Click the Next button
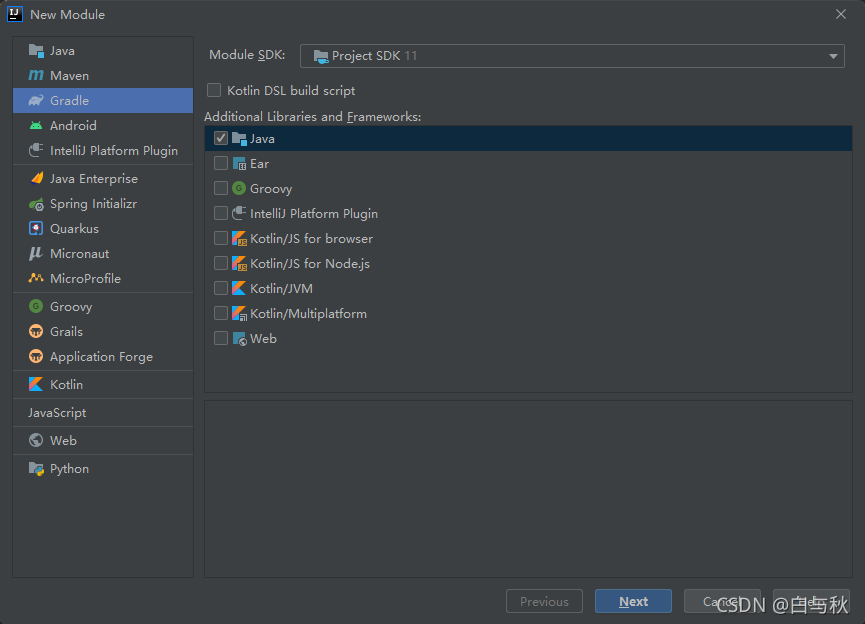 (x=633, y=601)
